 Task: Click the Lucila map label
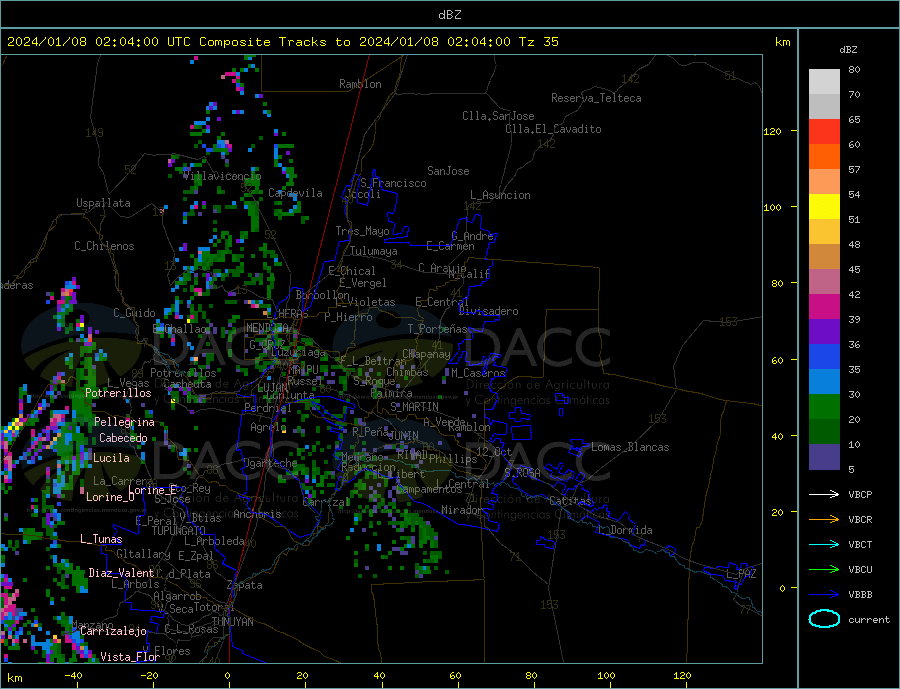pos(111,459)
